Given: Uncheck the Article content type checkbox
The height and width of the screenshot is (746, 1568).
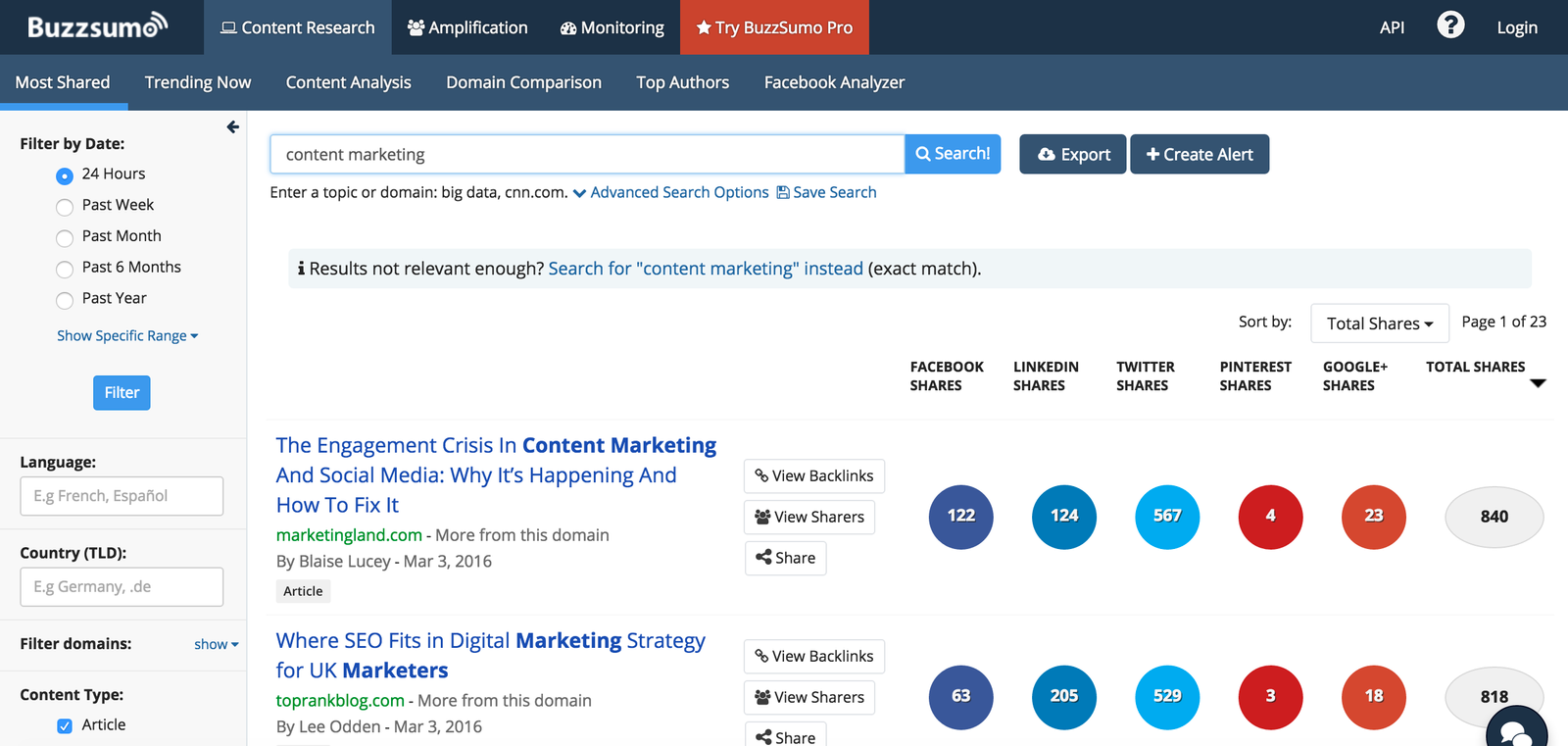Looking at the screenshot, I should 65,726.
